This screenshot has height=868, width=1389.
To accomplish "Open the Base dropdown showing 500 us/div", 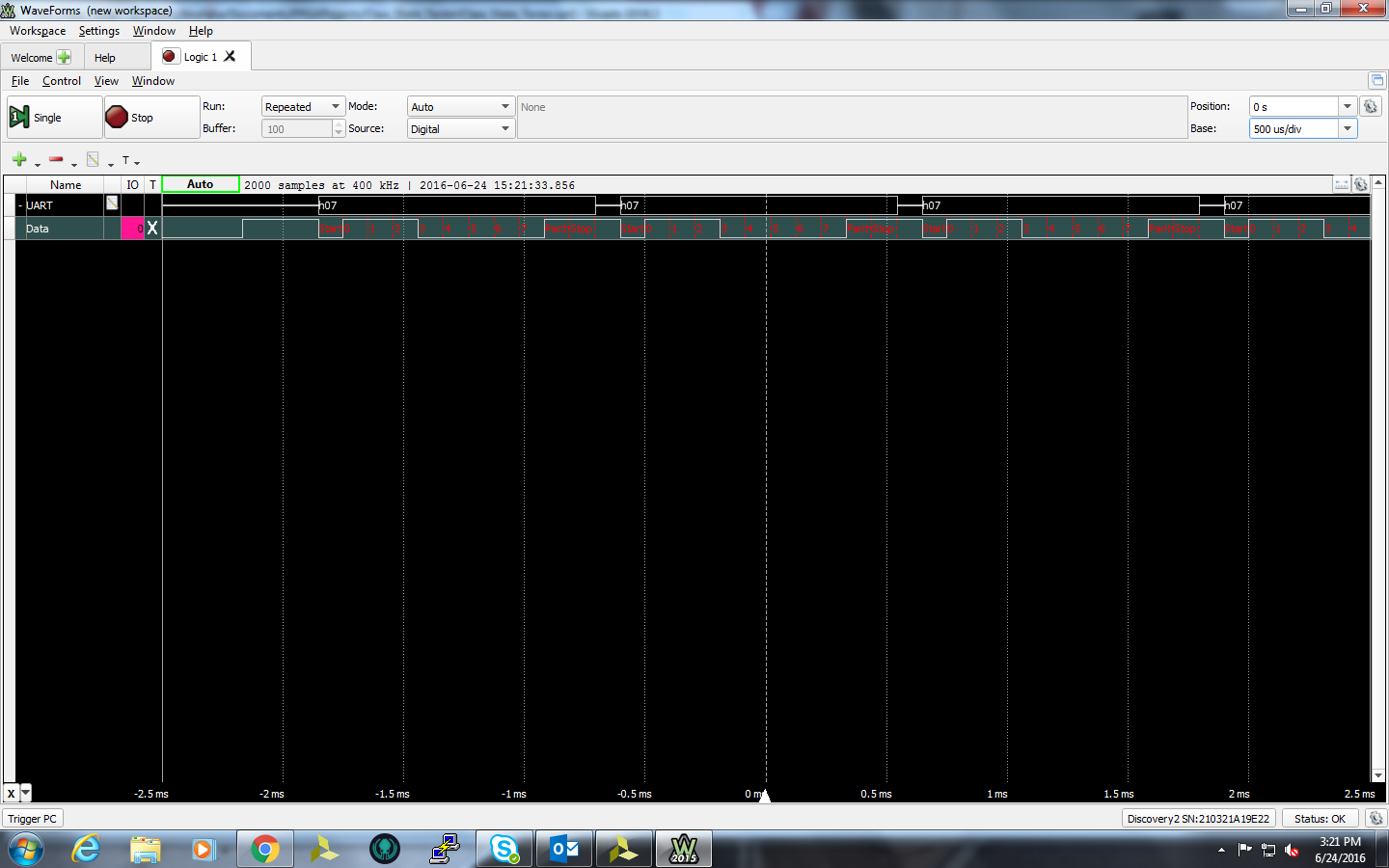I will pos(1302,129).
